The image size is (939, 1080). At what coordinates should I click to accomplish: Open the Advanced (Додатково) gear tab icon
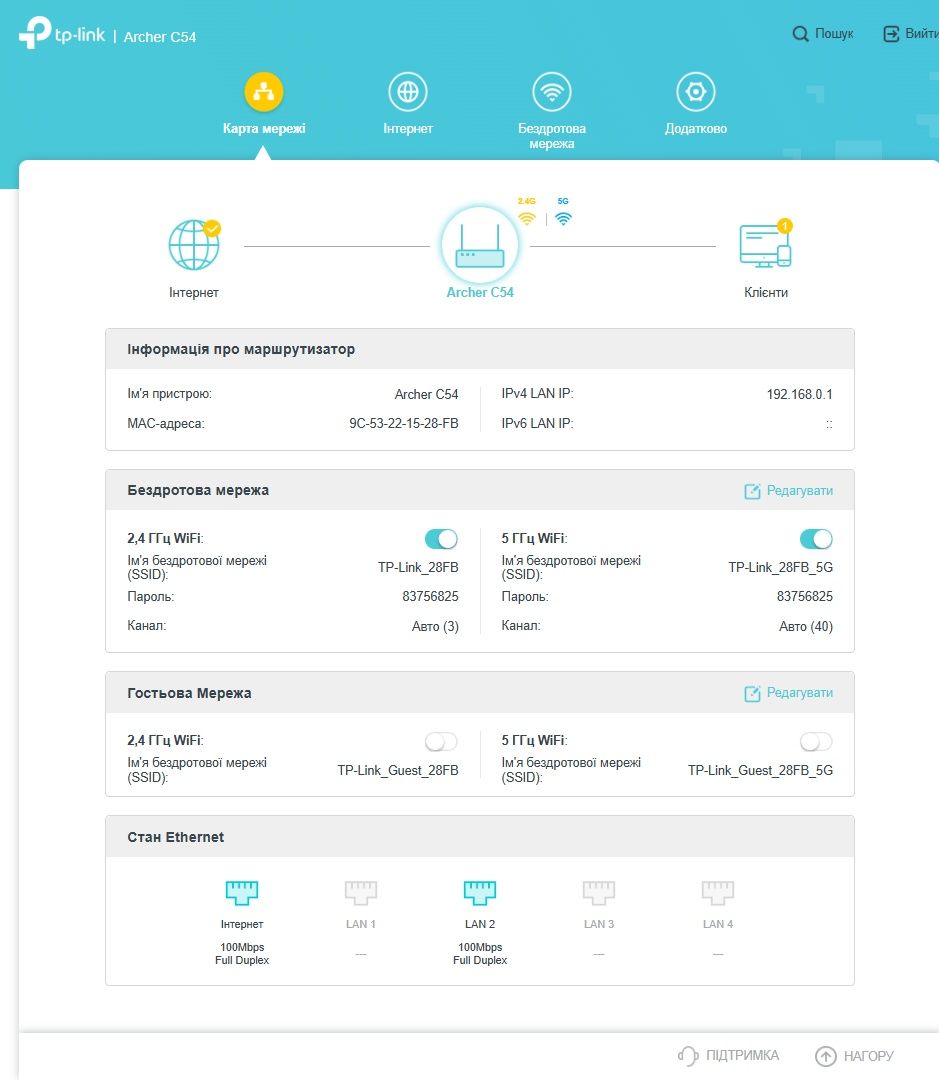click(696, 92)
